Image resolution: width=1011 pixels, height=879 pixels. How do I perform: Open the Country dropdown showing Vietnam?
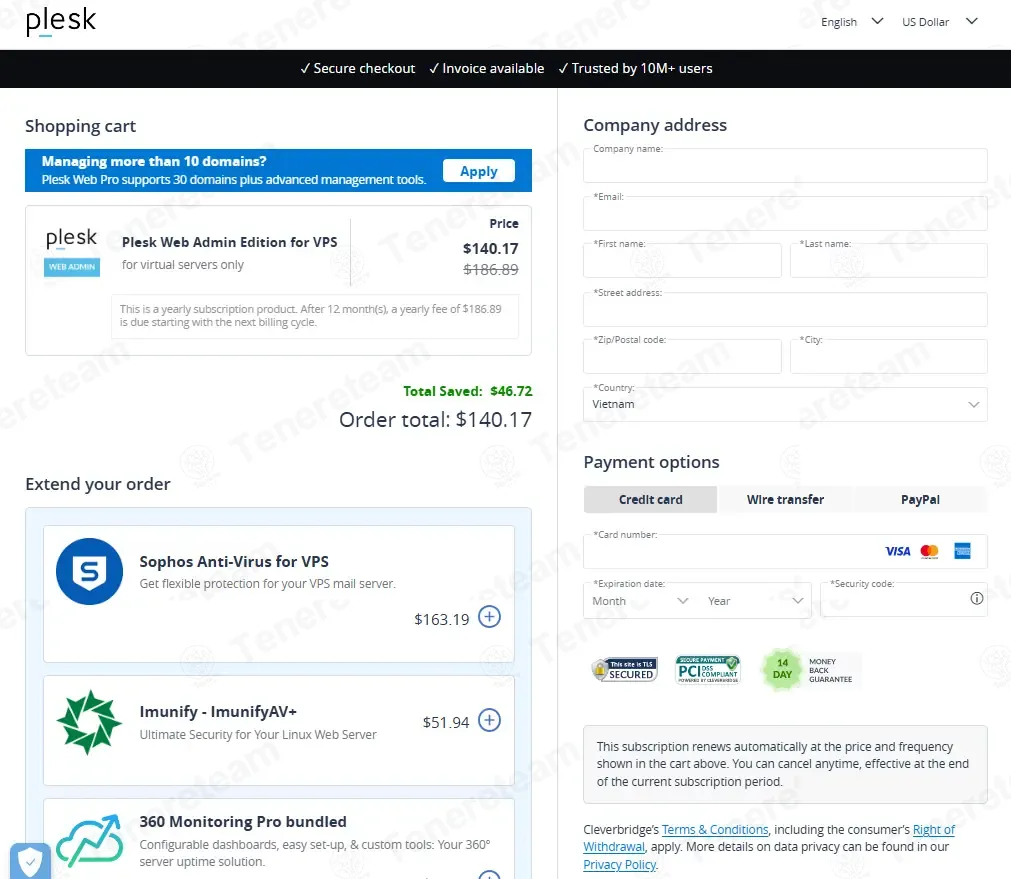[x=785, y=404]
